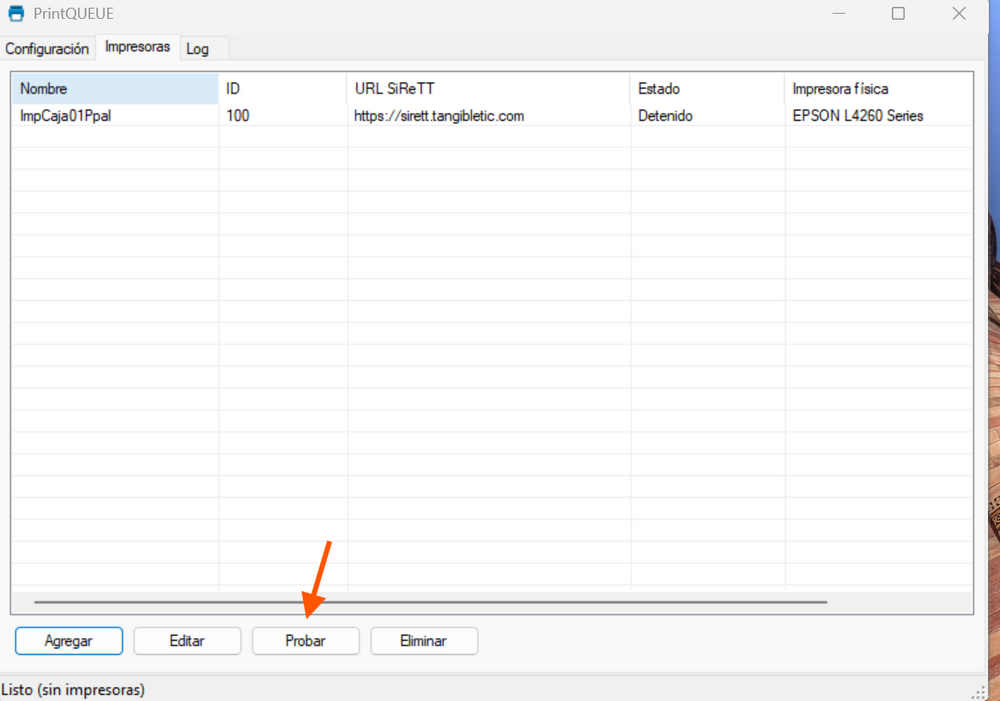Sort by the Estado column header
This screenshot has width=1000, height=701.
point(707,89)
